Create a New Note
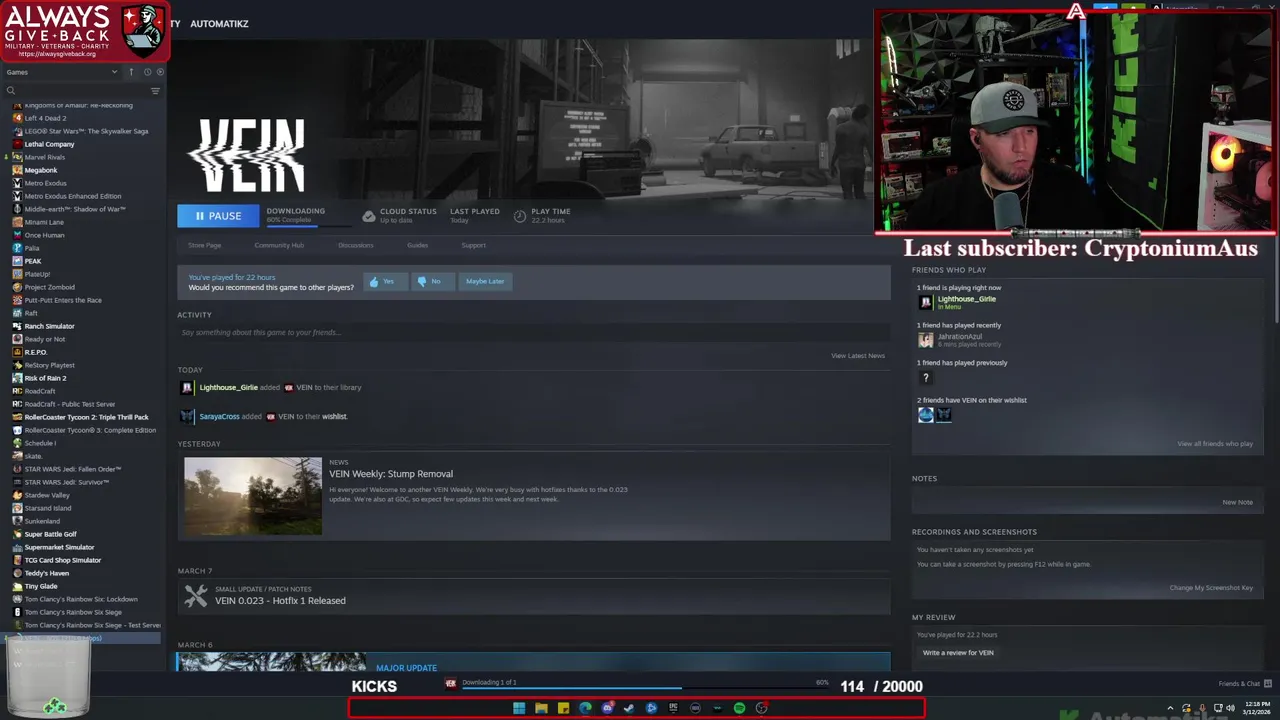Viewport: 1280px width, 720px height. coord(1237,502)
